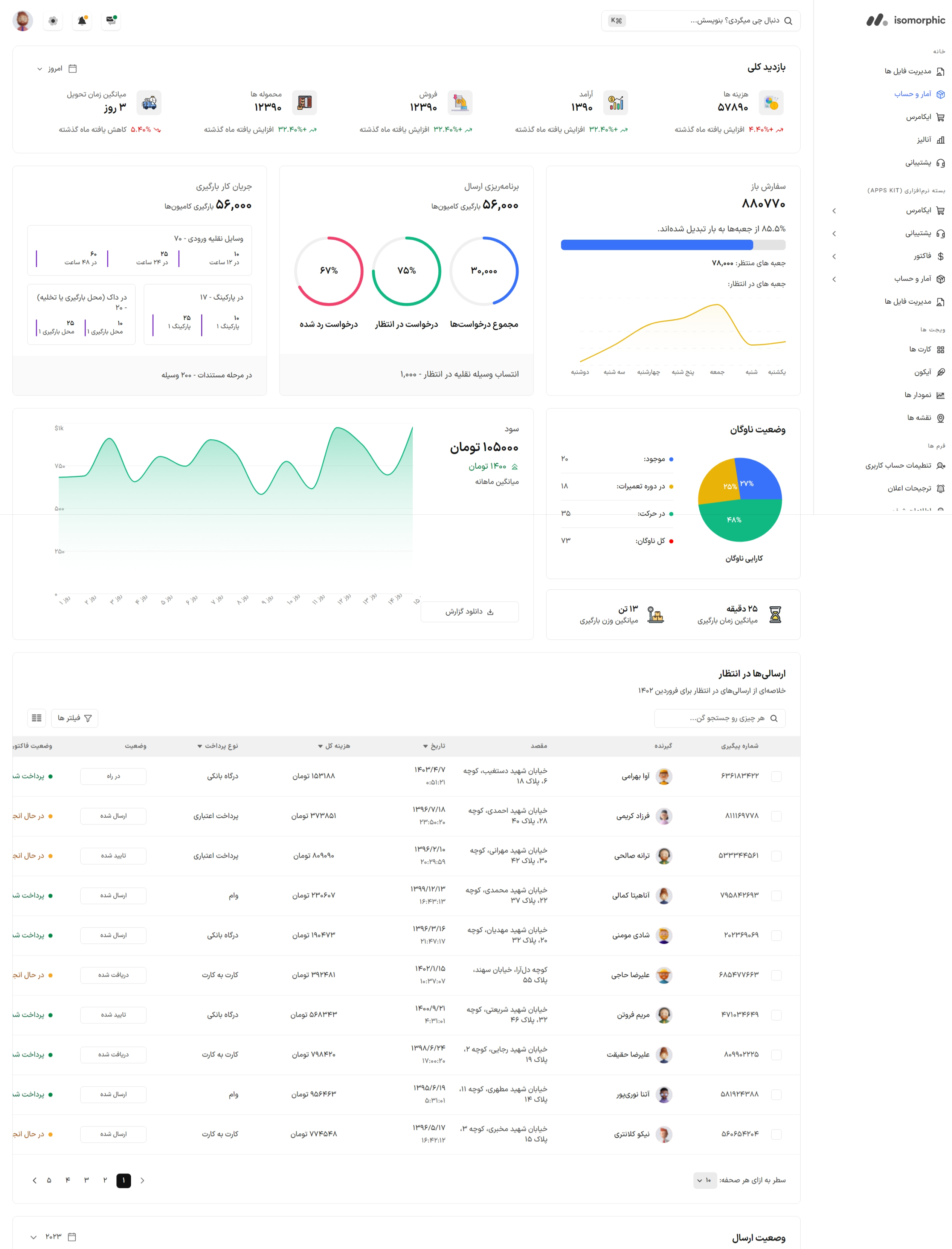
Task: Open مدیریت فایل ها under خانه in the sidebar
Action: [x=915, y=72]
